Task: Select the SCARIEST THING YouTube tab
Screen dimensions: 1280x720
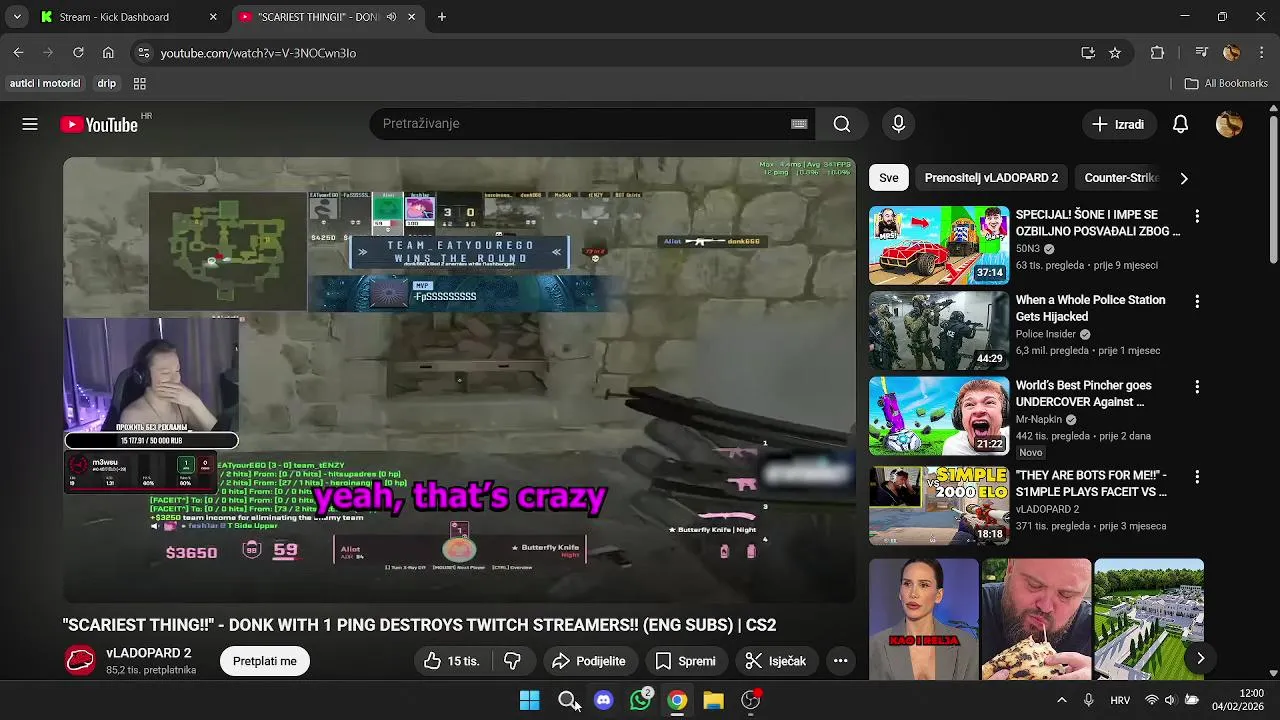Action: 329,17
